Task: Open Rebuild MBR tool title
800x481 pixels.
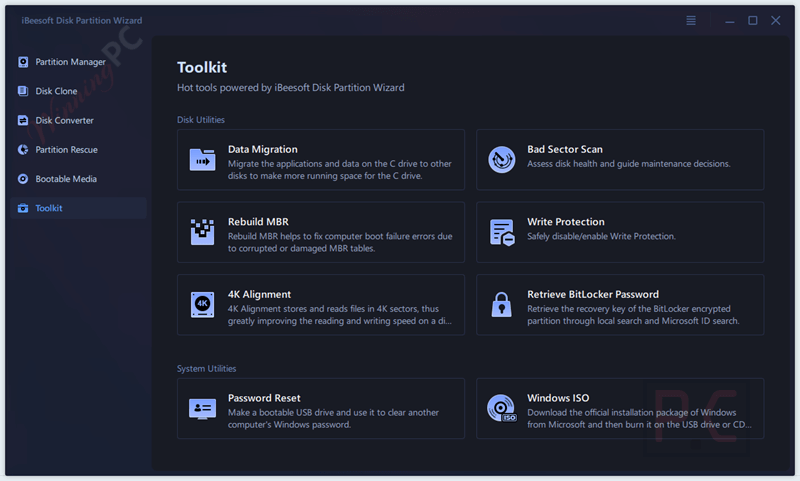Action: coord(258,222)
